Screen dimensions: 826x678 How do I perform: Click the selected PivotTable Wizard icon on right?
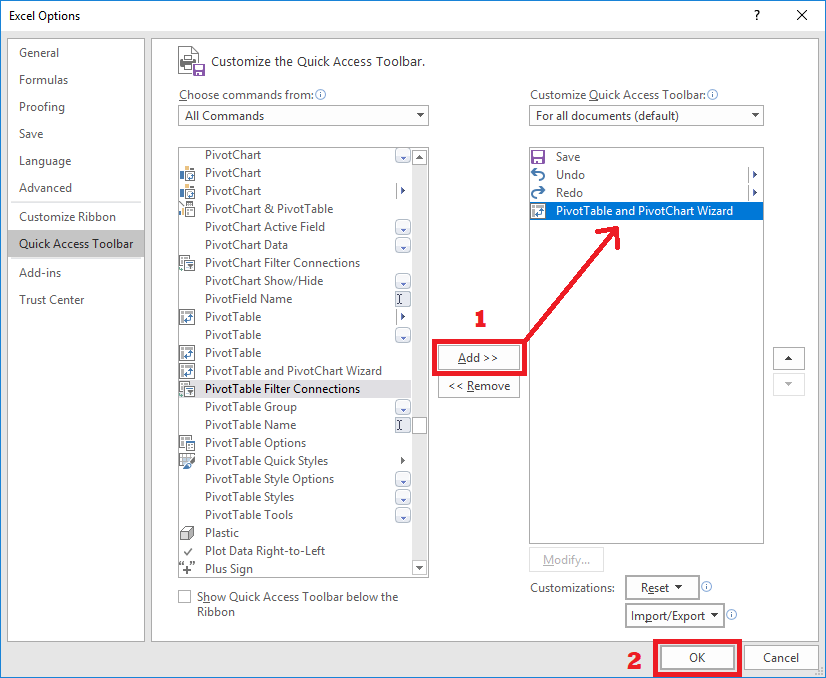point(538,211)
